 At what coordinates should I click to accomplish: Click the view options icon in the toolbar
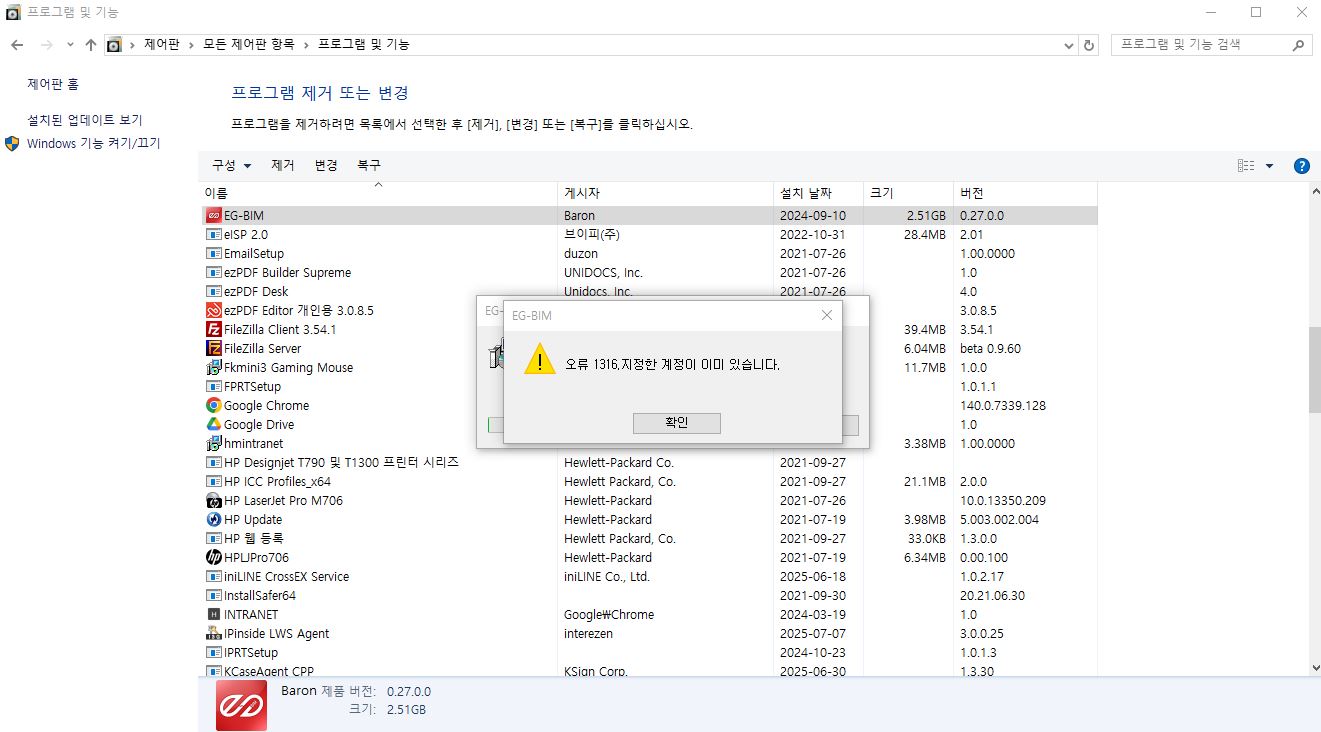click(1246, 166)
